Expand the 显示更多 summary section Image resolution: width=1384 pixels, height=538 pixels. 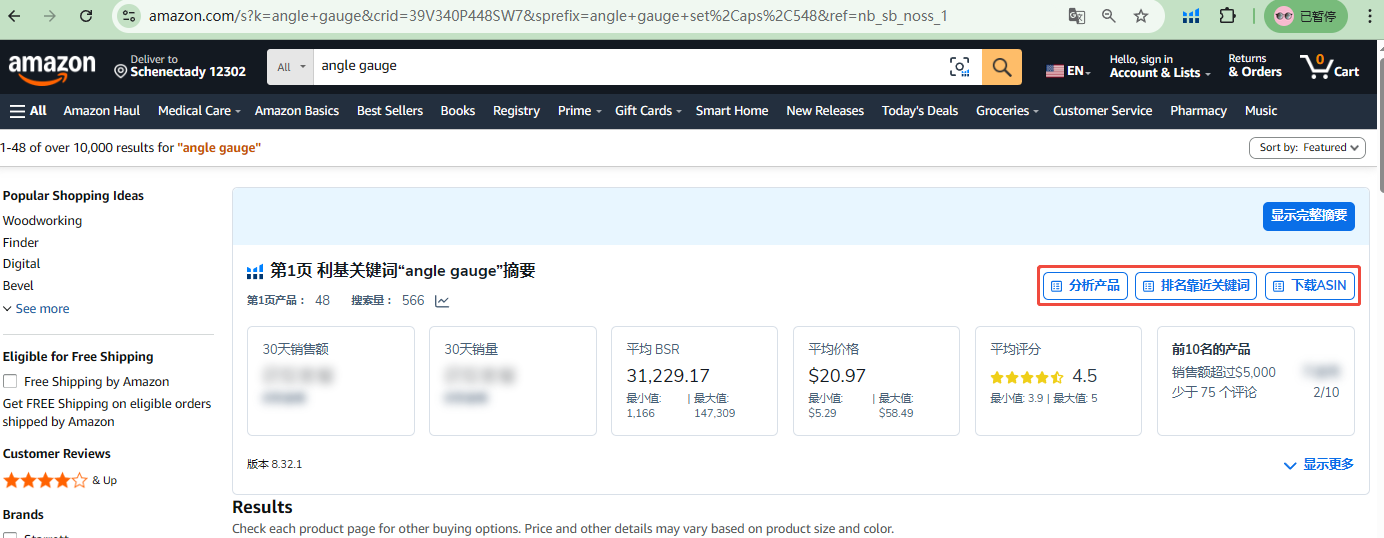[1318, 465]
